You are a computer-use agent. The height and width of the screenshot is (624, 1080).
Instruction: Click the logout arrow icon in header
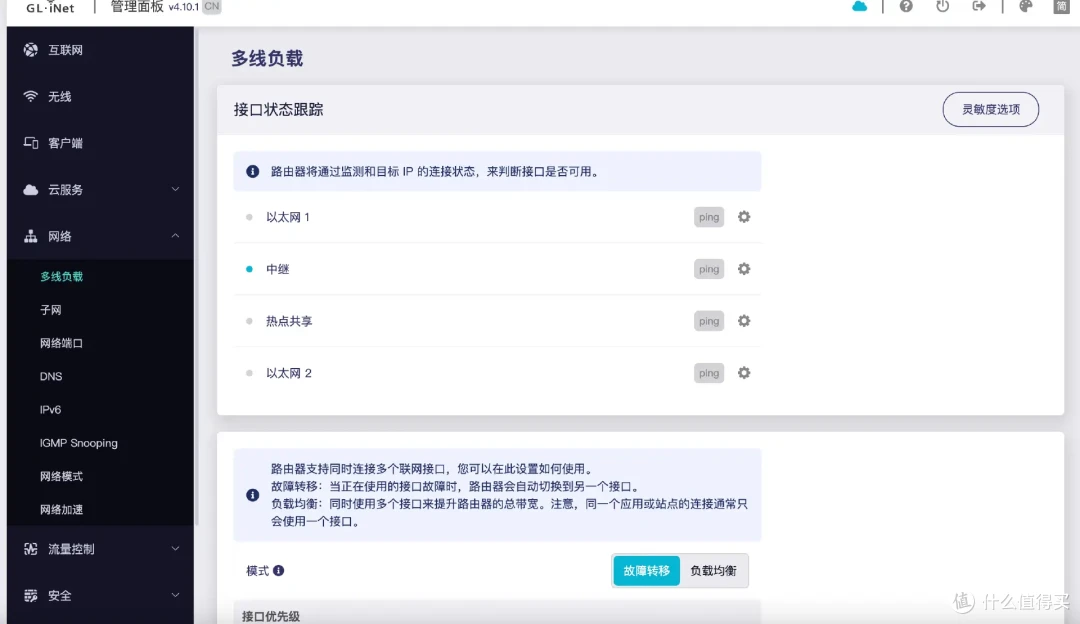tap(979, 6)
